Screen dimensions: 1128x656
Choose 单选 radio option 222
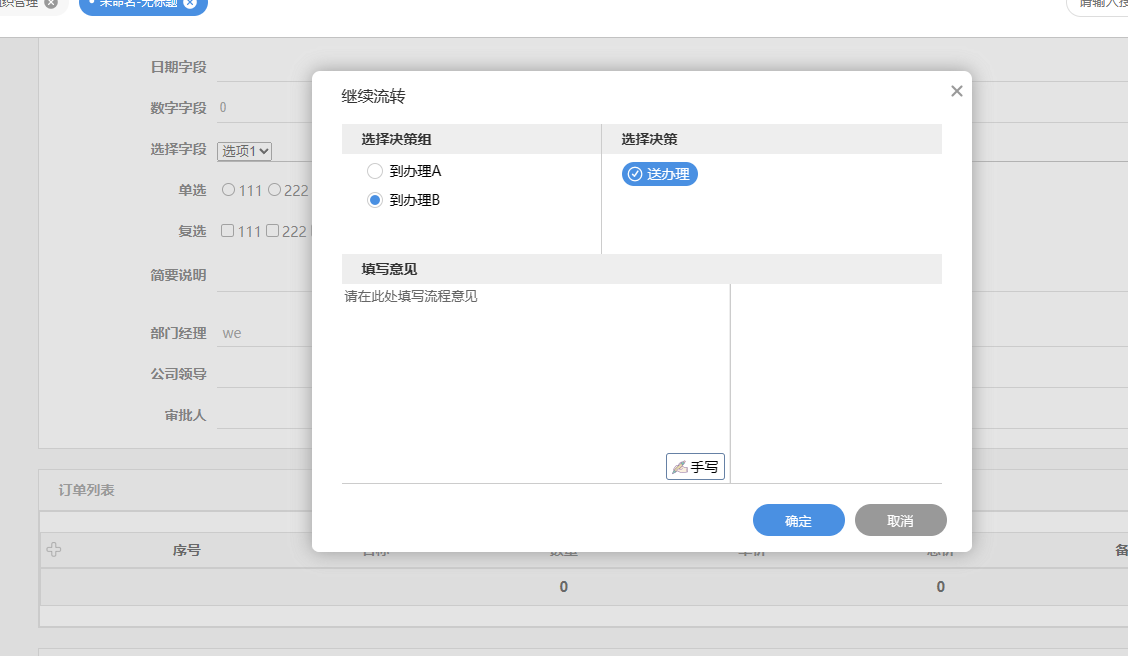tap(274, 189)
